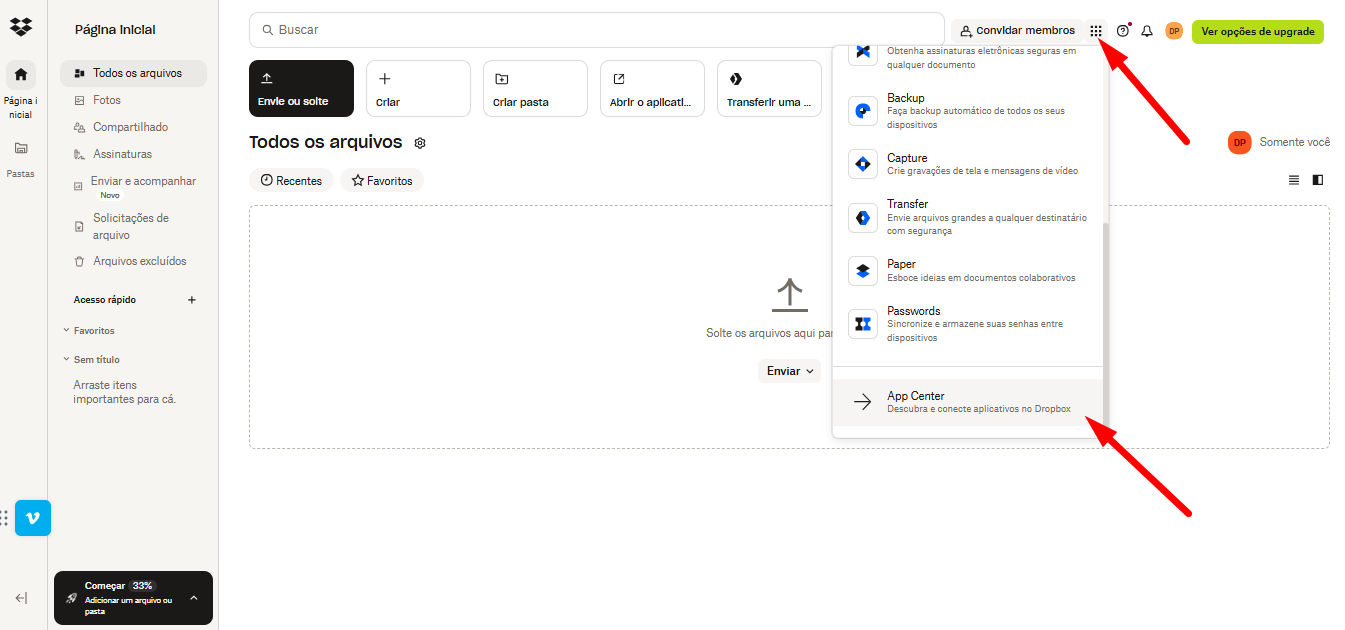
Task: Click the Paper app icon
Action: pyautogui.click(x=863, y=270)
